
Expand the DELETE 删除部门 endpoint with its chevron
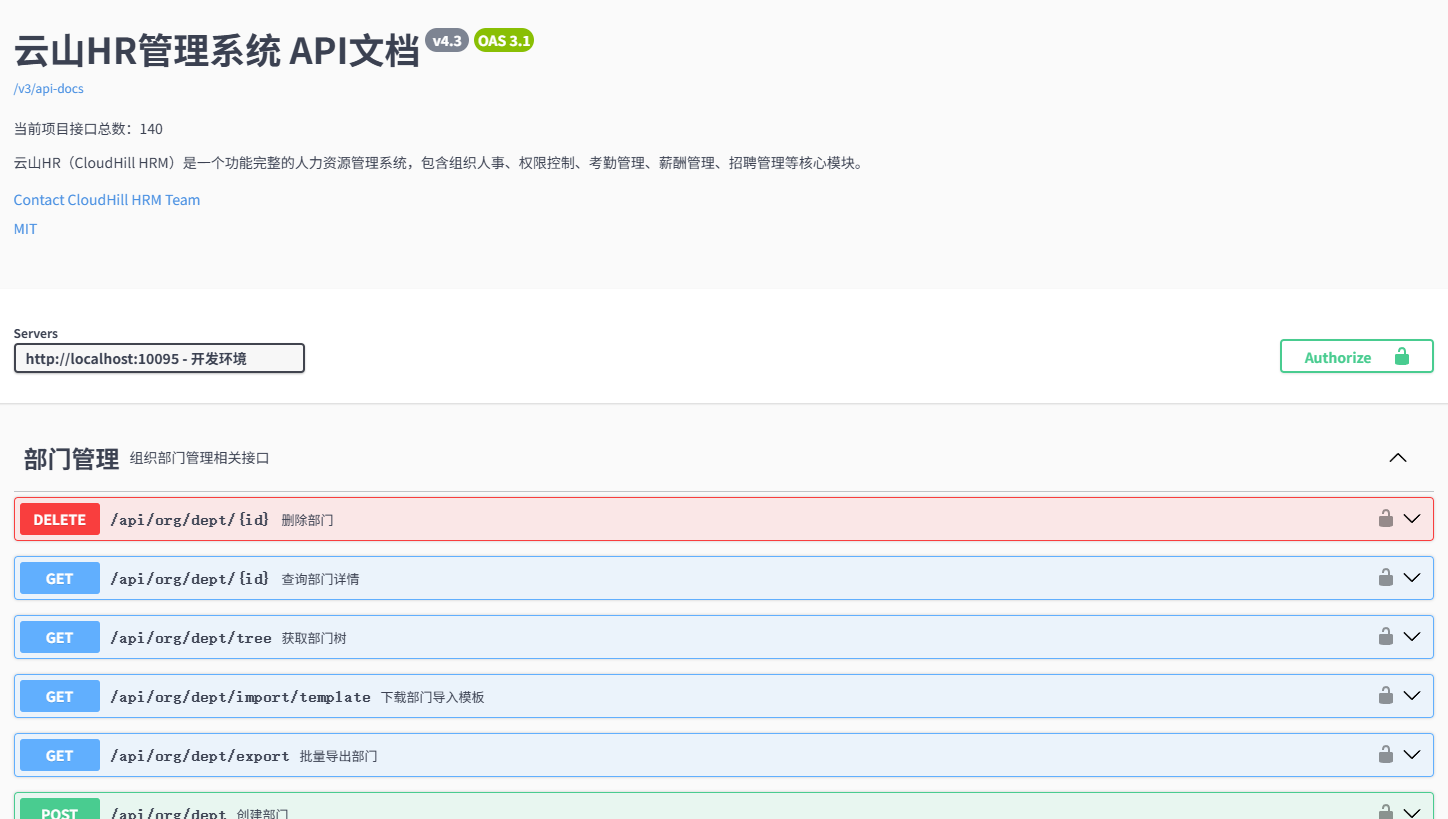[1412, 519]
